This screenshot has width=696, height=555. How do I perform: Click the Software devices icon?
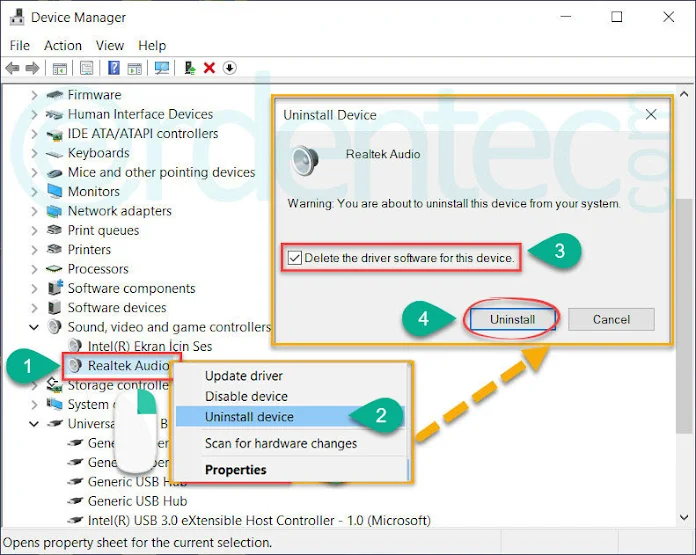[55, 307]
